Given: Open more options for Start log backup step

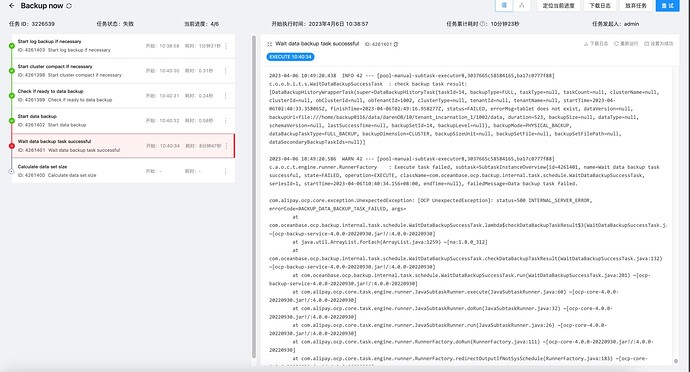Looking at the screenshot, I should (226, 46).
